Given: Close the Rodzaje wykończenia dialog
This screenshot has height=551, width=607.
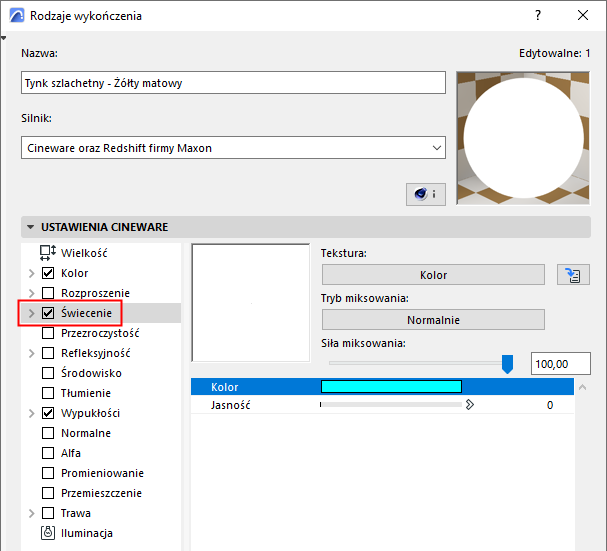Looking at the screenshot, I should [583, 15].
